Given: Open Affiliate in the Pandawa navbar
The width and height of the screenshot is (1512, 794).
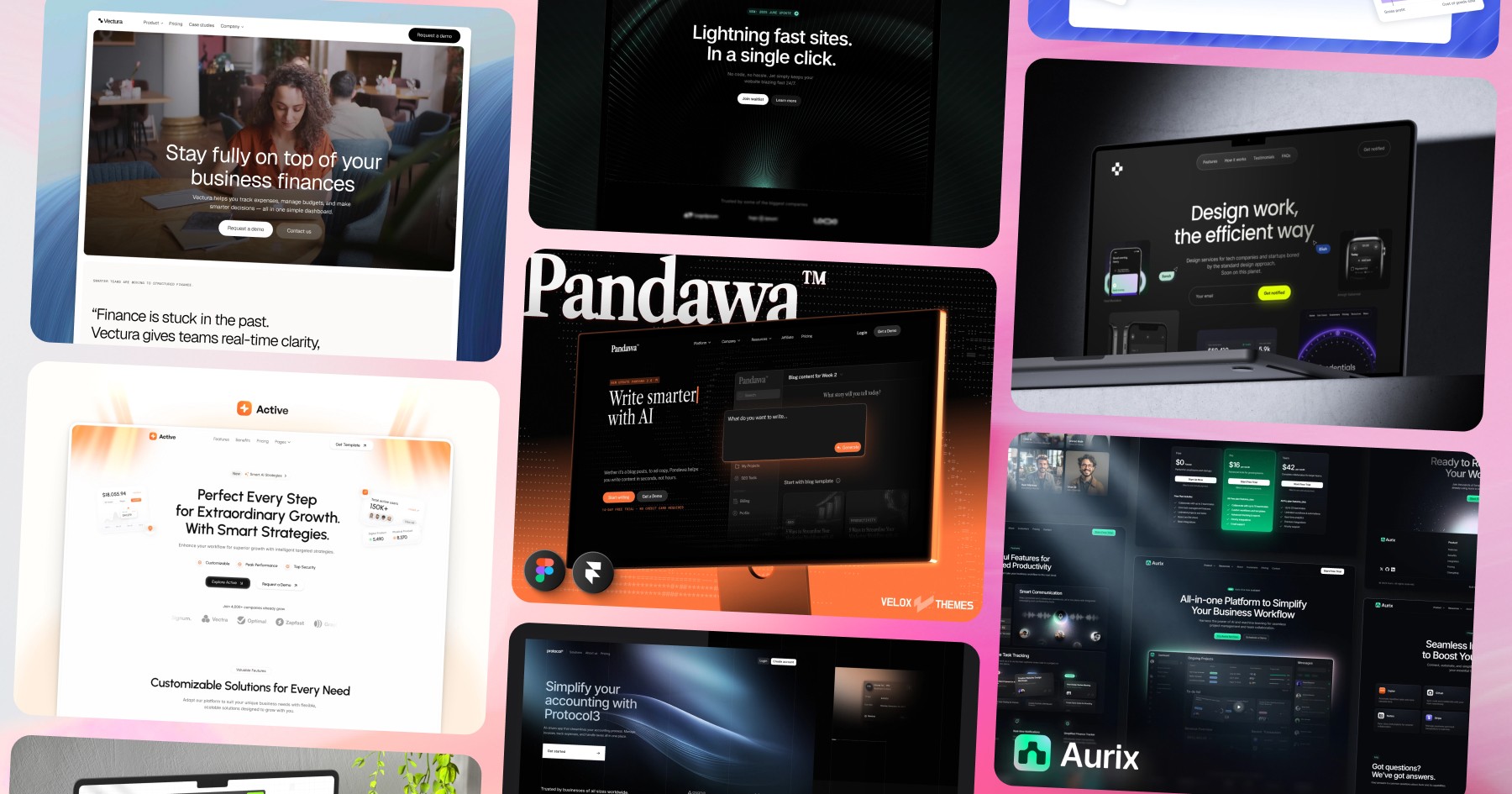Looking at the screenshot, I should click(787, 337).
